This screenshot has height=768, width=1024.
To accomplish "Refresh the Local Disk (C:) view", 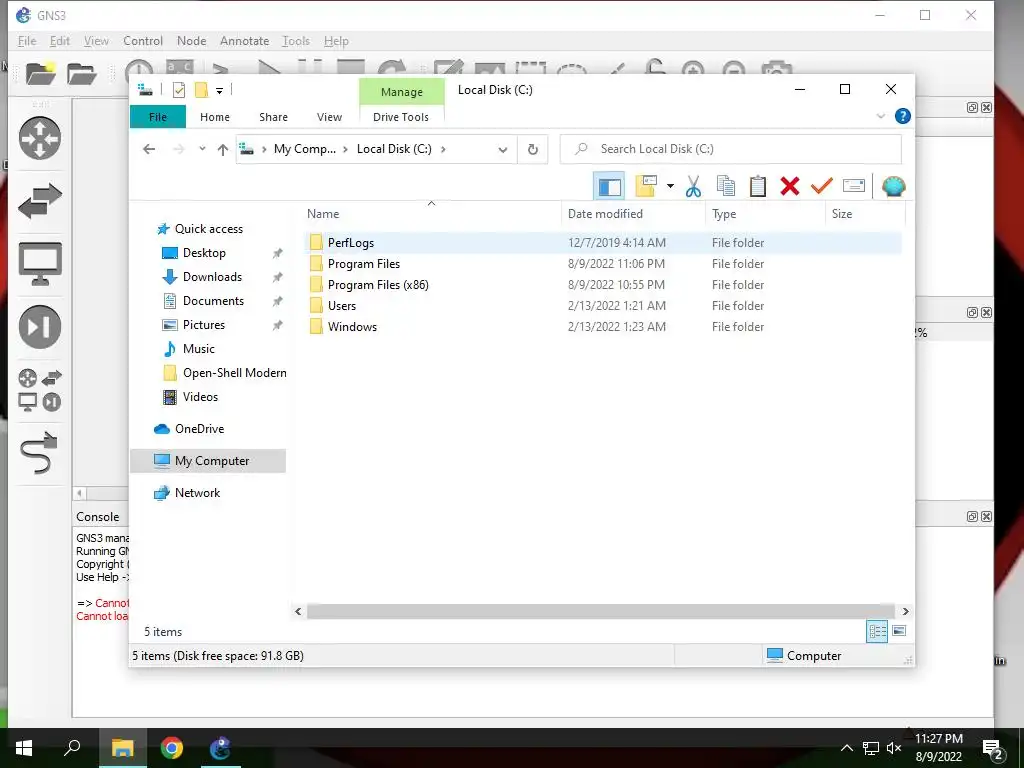I will click(533, 150).
